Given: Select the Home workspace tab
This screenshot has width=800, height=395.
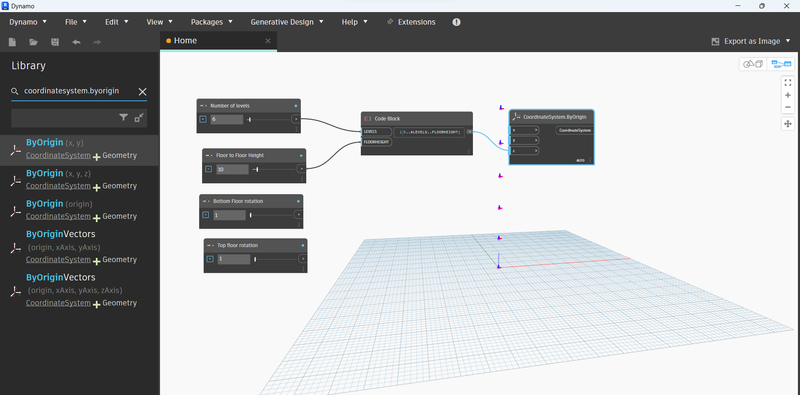Looking at the screenshot, I should 218,41.
